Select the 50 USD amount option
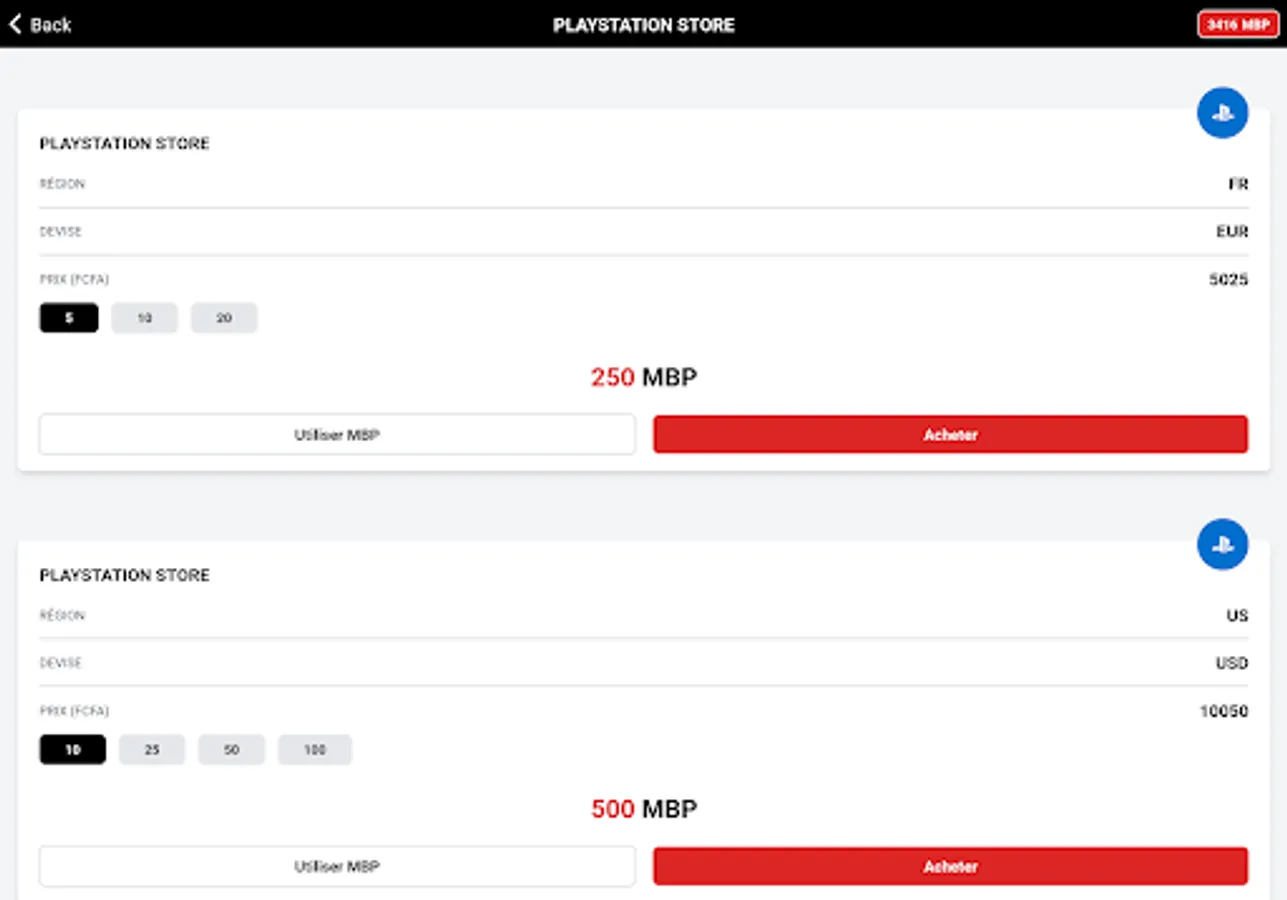This screenshot has height=900, width=1287. pyautogui.click(x=231, y=749)
